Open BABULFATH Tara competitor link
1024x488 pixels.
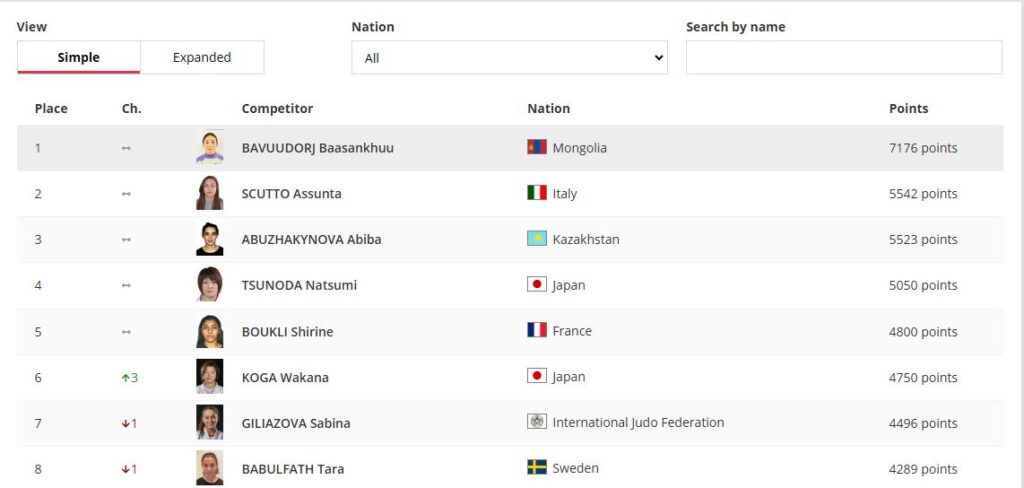(293, 469)
